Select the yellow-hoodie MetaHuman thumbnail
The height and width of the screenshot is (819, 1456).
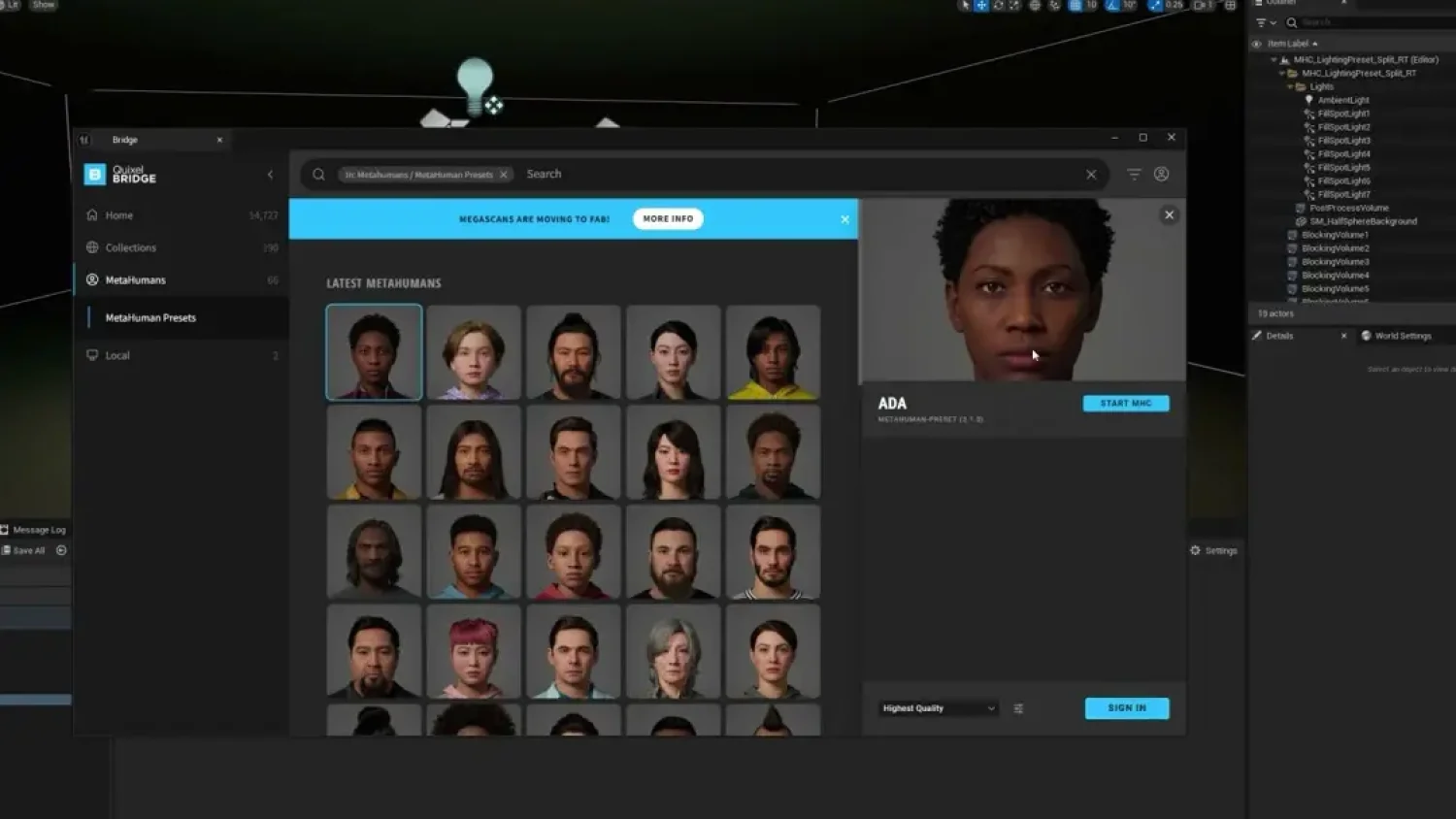coord(773,352)
